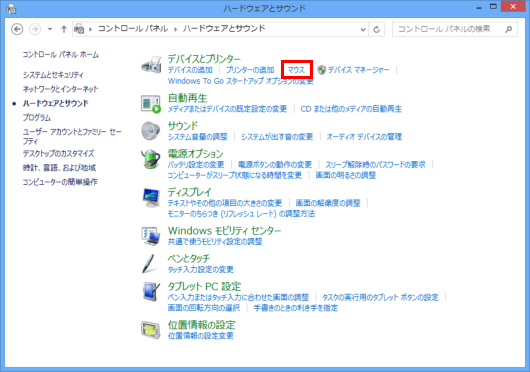This screenshot has height=372, width=530.
Task: Click システムが出す音の変更 link
Action: click(277, 137)
